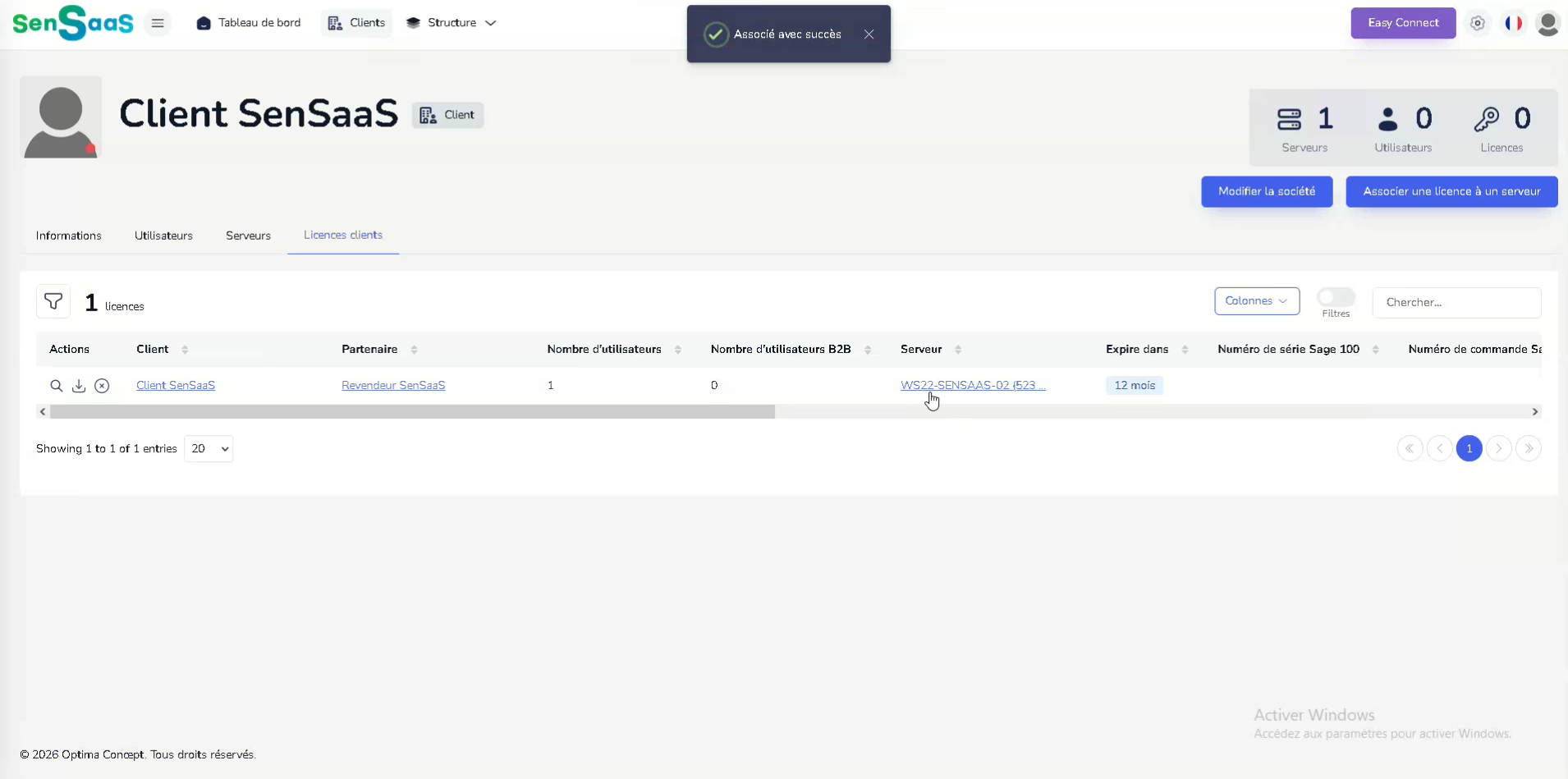The height and width of the screenshot is (779, 1568).
Task: Switch to the Informations tab
Action: click(x=69, y=236)
